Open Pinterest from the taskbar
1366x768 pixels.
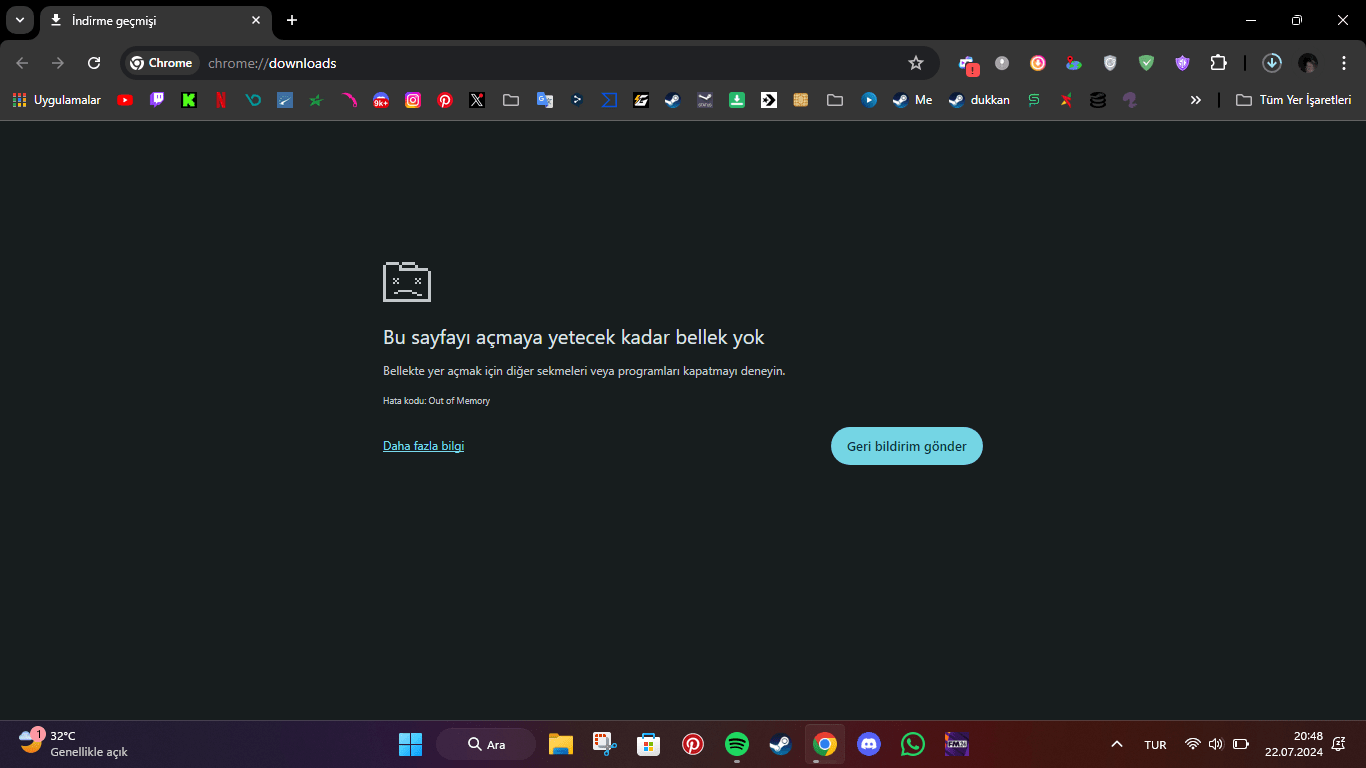(x=693, y=744)
